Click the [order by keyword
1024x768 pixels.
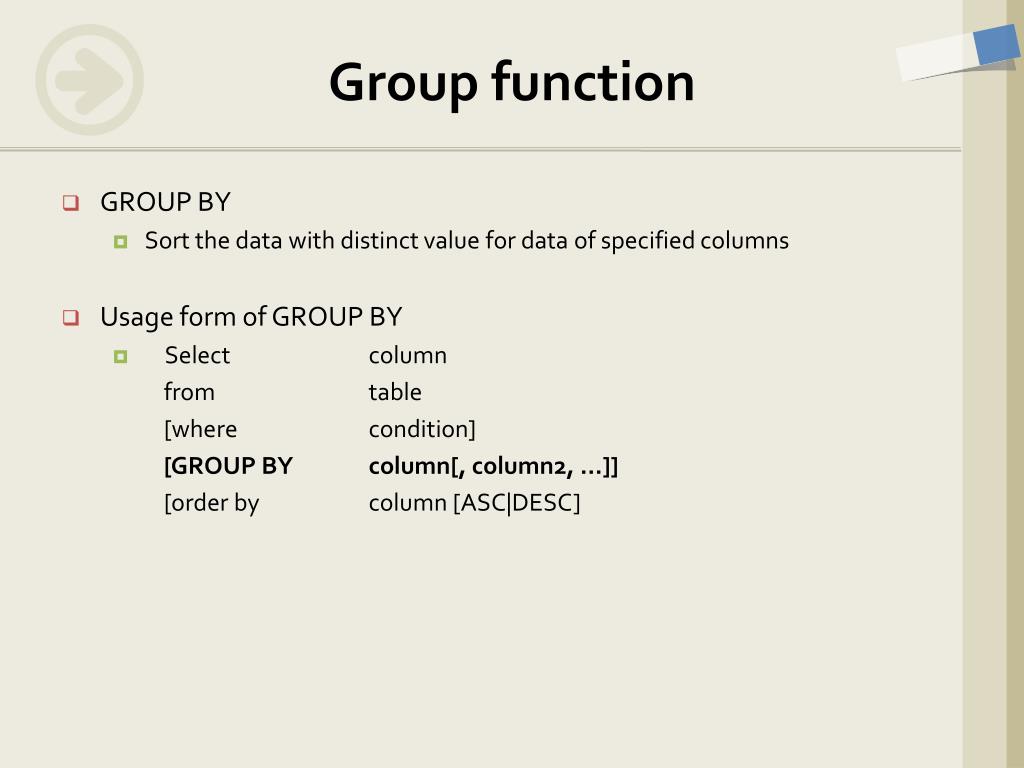pyautogui.click(x=212, y=503)
